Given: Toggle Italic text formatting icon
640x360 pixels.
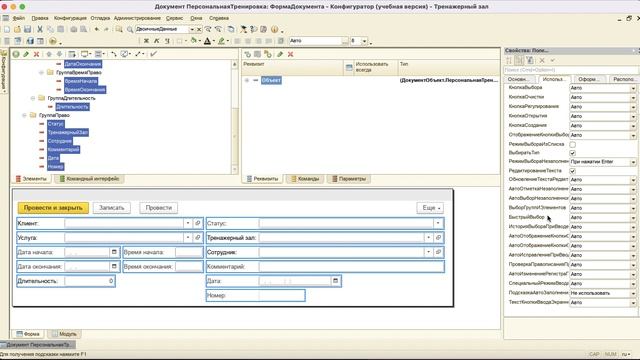Looking at the screenshot, I should tap(156, 41).
